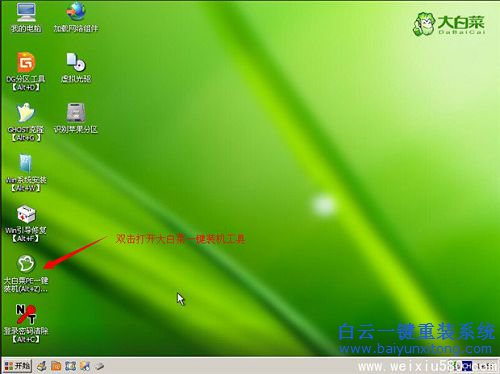Screen dimensions: 500x374
Task: Click the www.baiyunxitong.com watermark link
Action: point(415,349)
